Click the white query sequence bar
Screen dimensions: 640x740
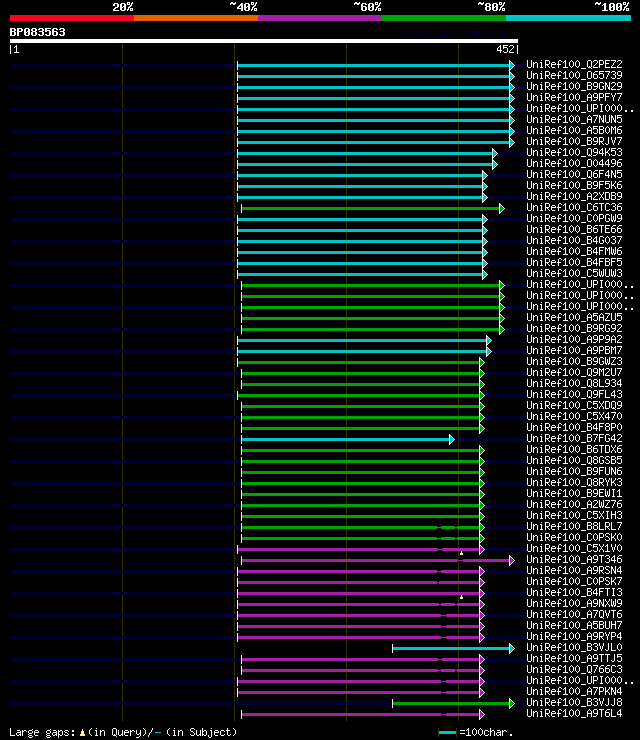coord(264,41)
